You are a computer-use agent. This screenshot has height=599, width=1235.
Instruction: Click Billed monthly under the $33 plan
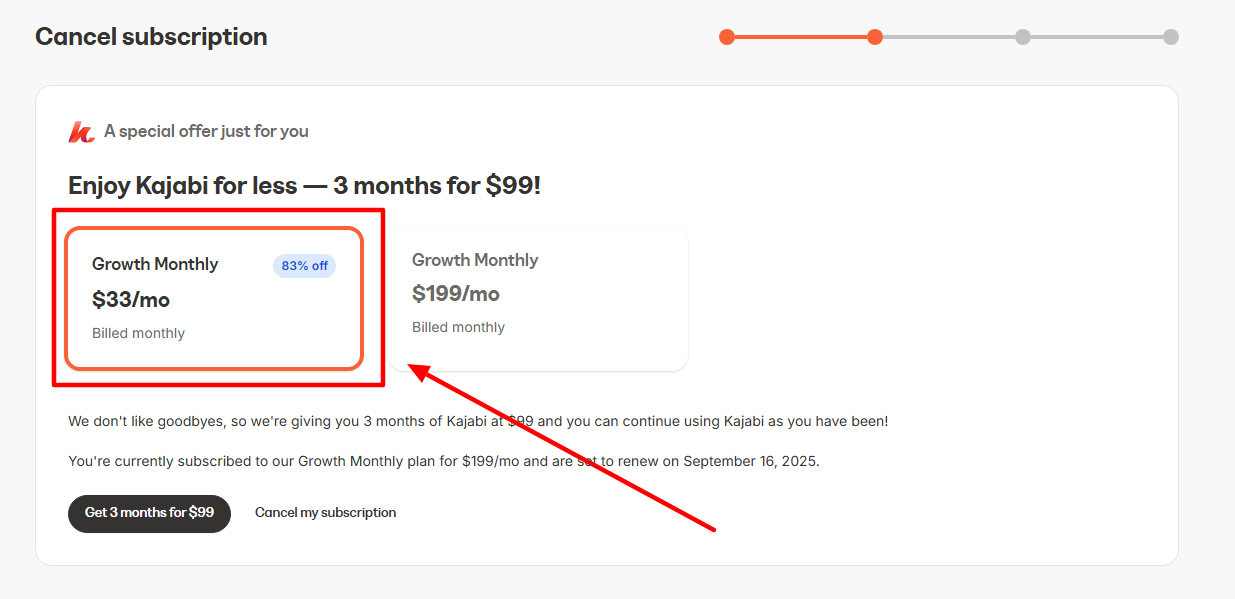138,333
